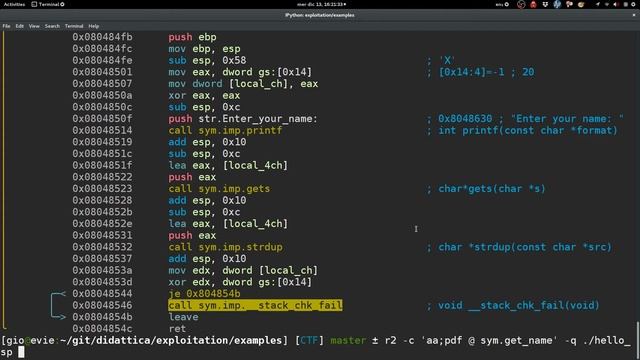Click address 0x080484fb

102,37
